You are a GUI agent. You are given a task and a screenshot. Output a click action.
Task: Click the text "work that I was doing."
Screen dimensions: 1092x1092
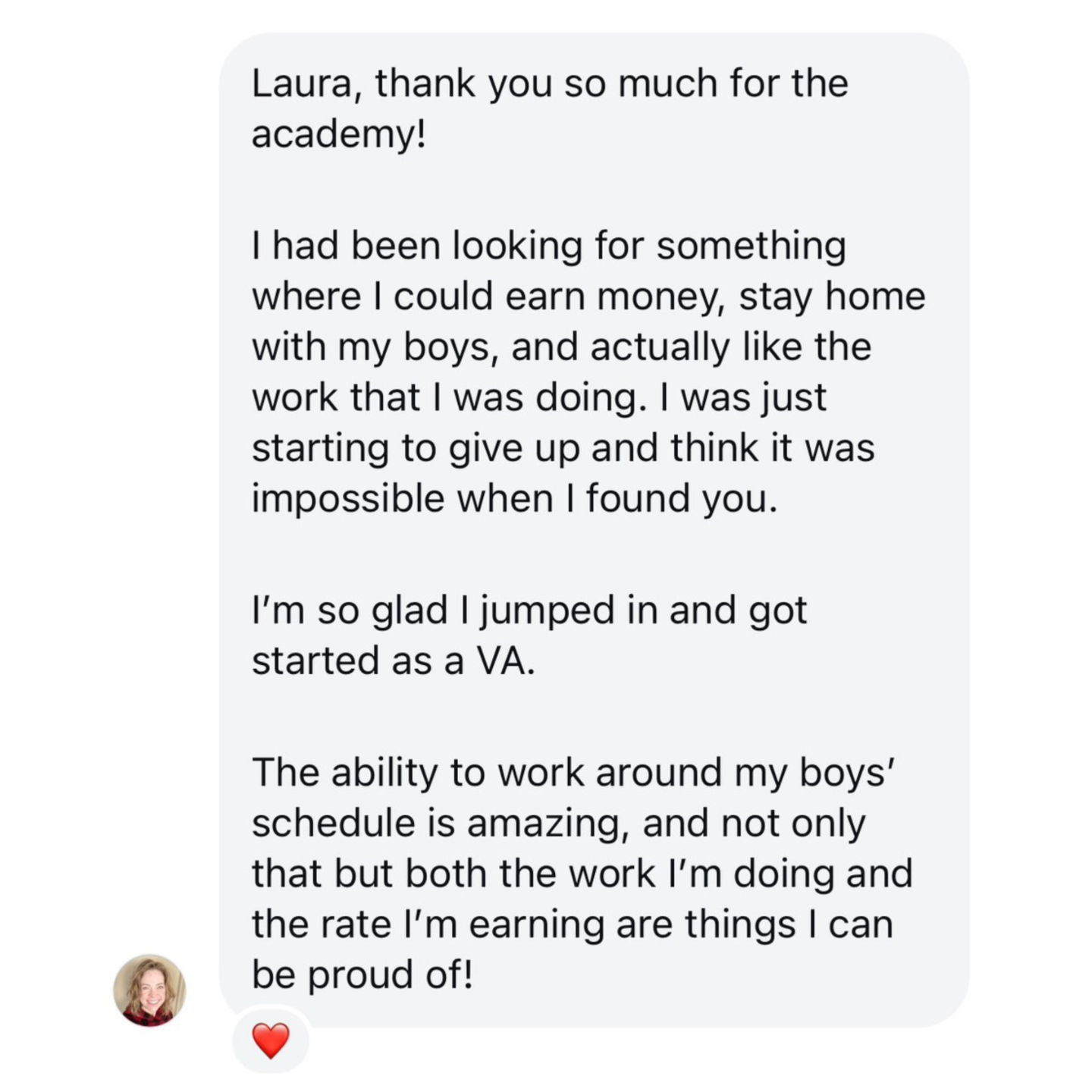click(447, 398)
